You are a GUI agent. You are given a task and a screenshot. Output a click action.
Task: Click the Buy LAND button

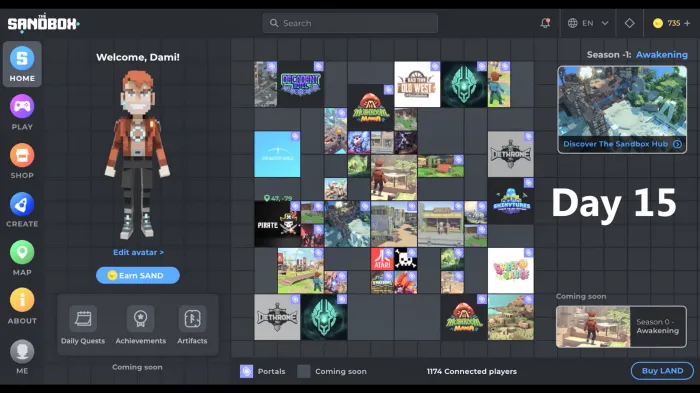(662, 371)
